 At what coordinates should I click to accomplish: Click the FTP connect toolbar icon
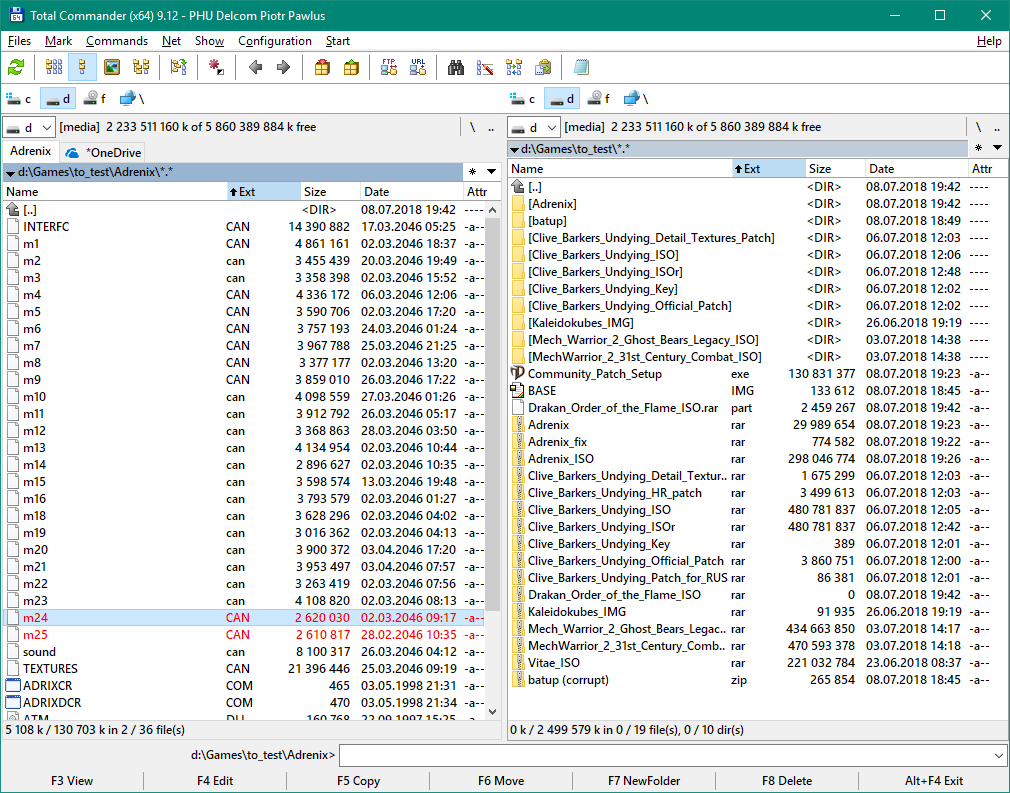click(389, 68)
